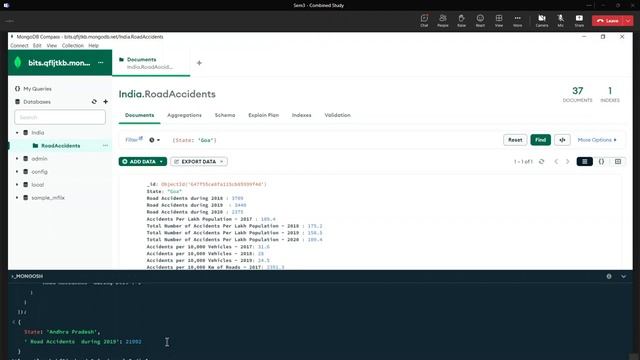Screen dimensions: 640x360
Task: Open mongosh shell info icon
Action: point(609,276)
